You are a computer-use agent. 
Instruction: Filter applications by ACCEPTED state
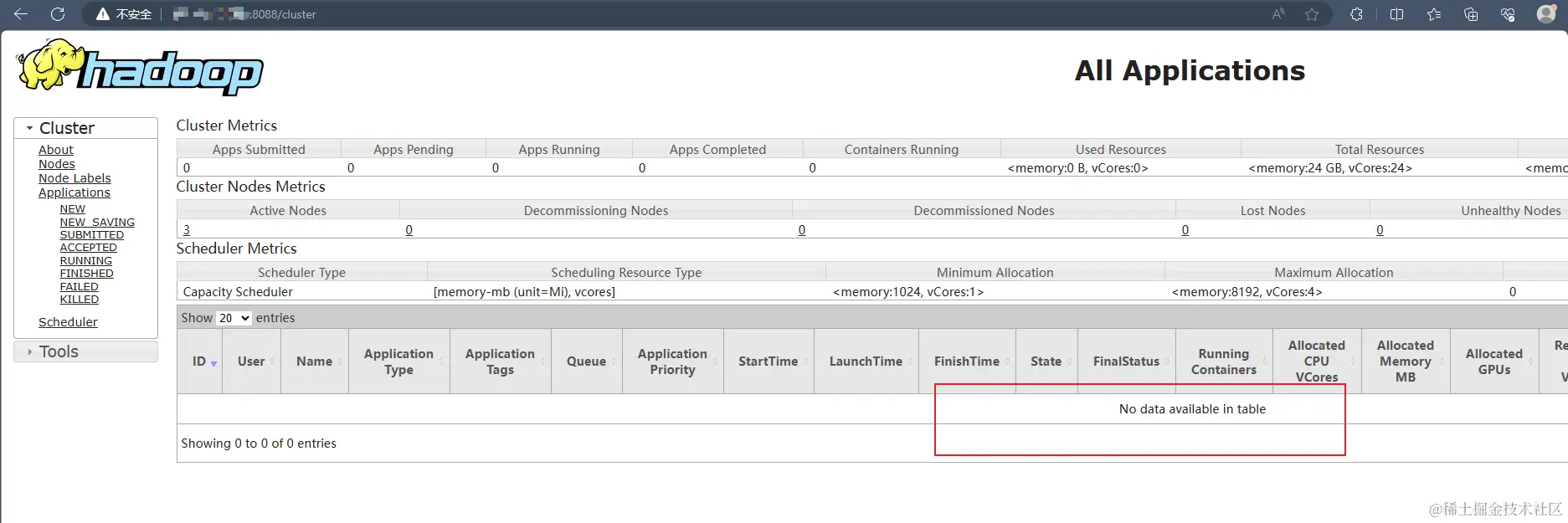[x=89, y=248]
